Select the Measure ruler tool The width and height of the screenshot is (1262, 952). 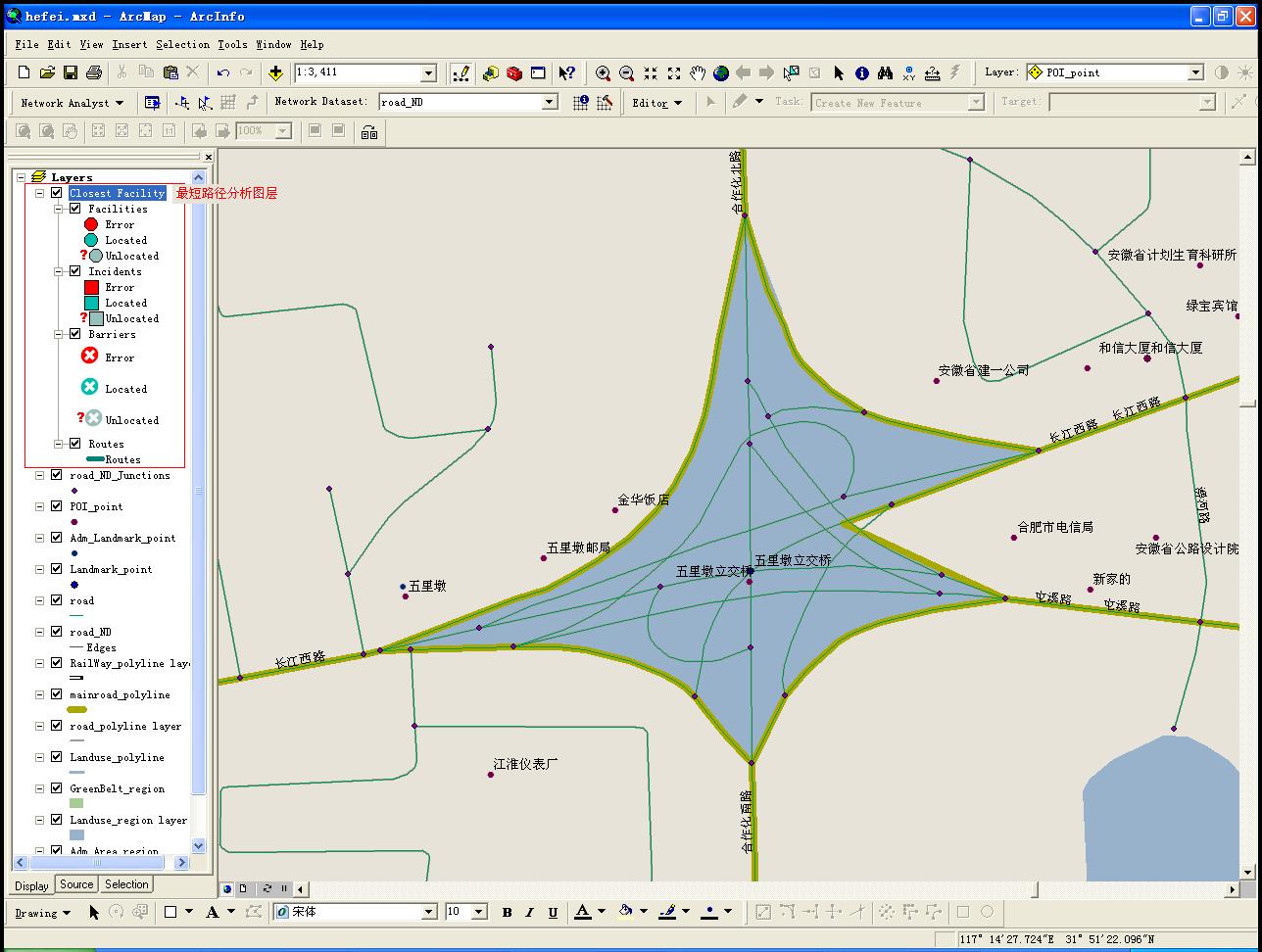[932, 72]
